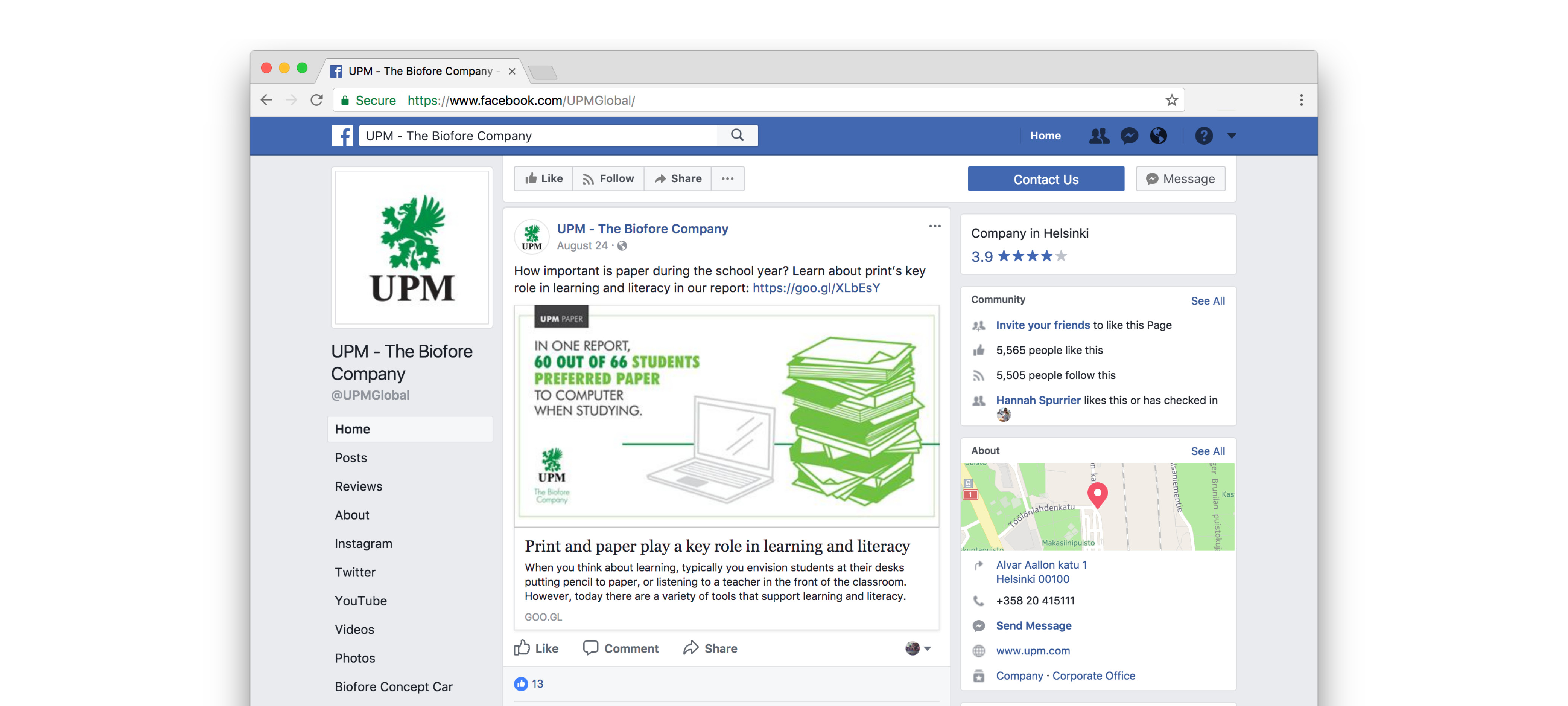
Task: Click the Facebook logo icon
Action: pos(342,135)
